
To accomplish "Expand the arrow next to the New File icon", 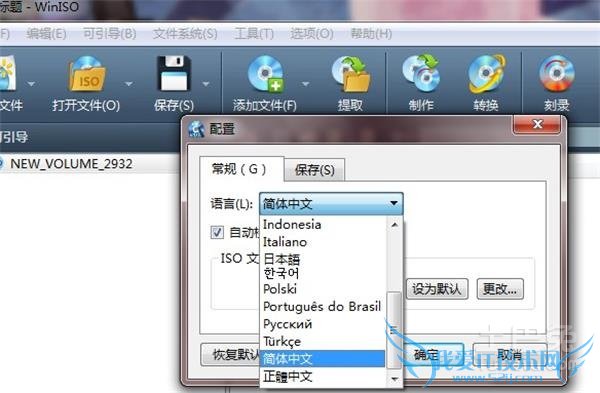I will tap(31, 83).
